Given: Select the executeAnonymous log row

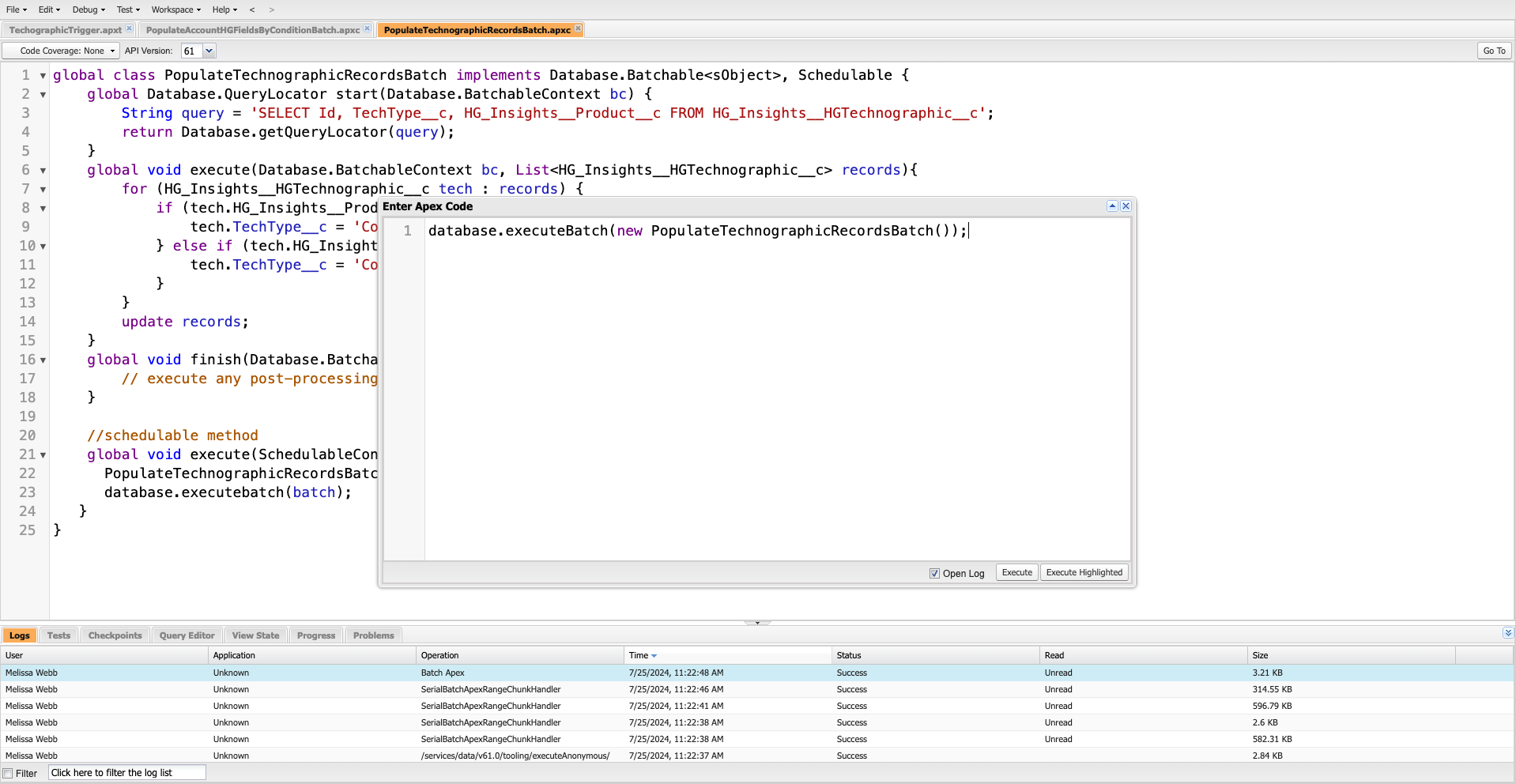Looking at the screenshot, I should (757, 756).
